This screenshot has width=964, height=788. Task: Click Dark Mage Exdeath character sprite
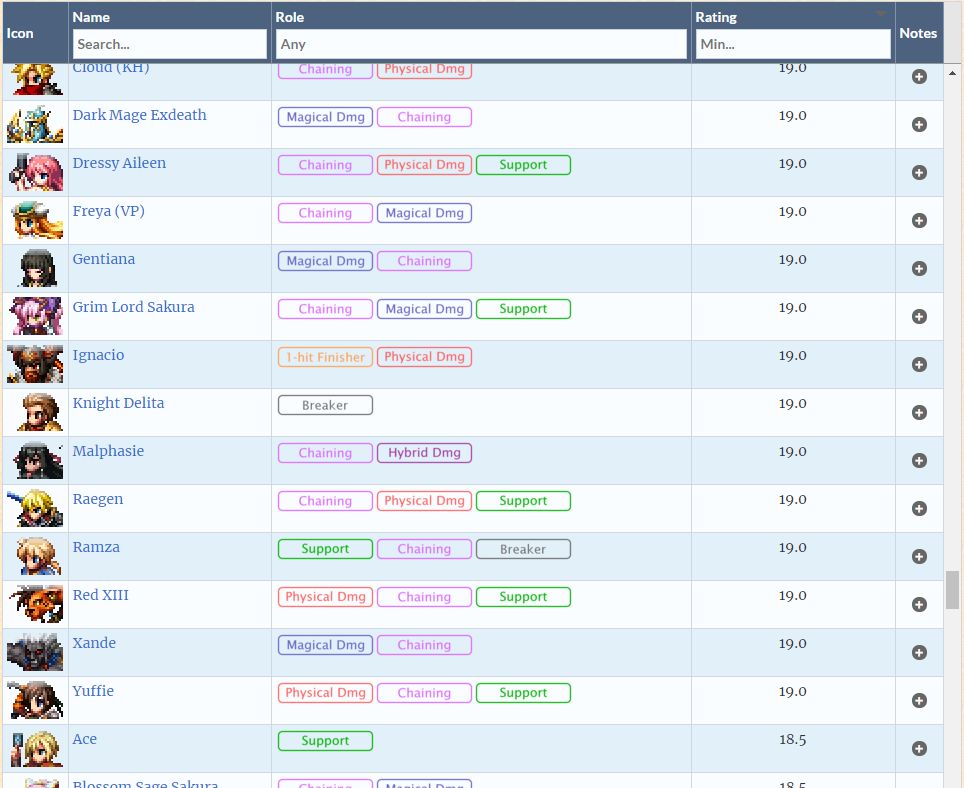tap(35, 124)
